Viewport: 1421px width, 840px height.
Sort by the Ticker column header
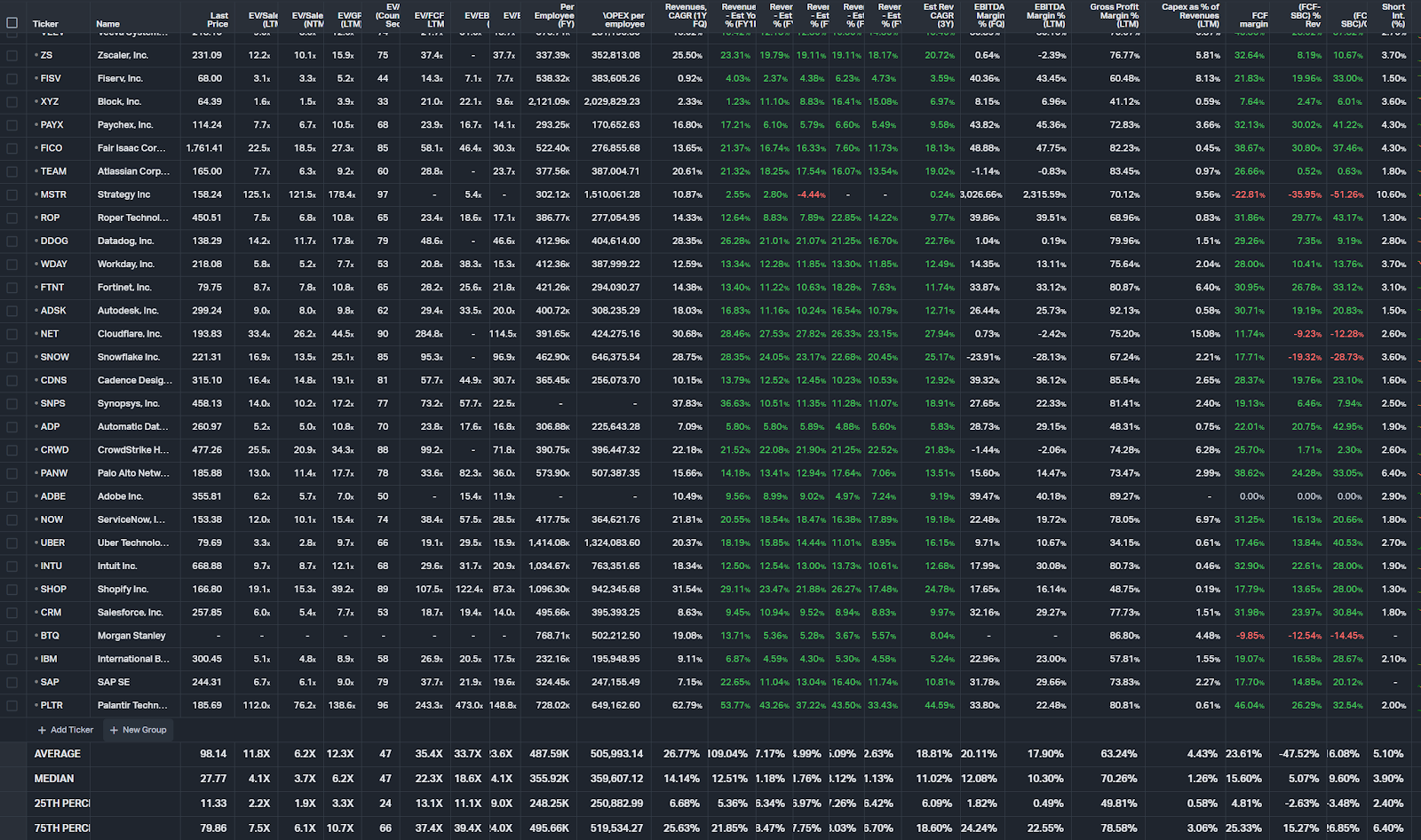point(45,24)
